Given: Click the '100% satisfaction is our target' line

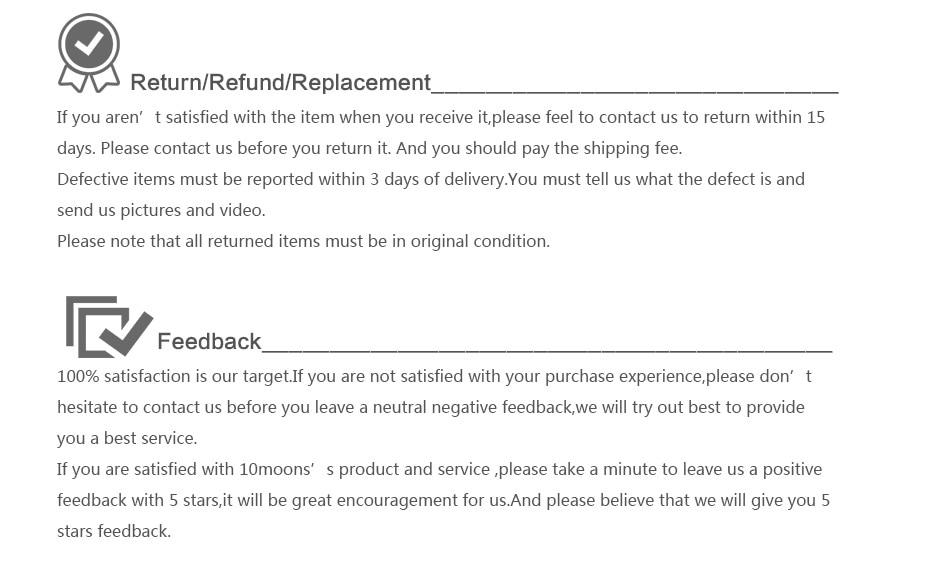Looking at the screenshot, I should point(434,377).
